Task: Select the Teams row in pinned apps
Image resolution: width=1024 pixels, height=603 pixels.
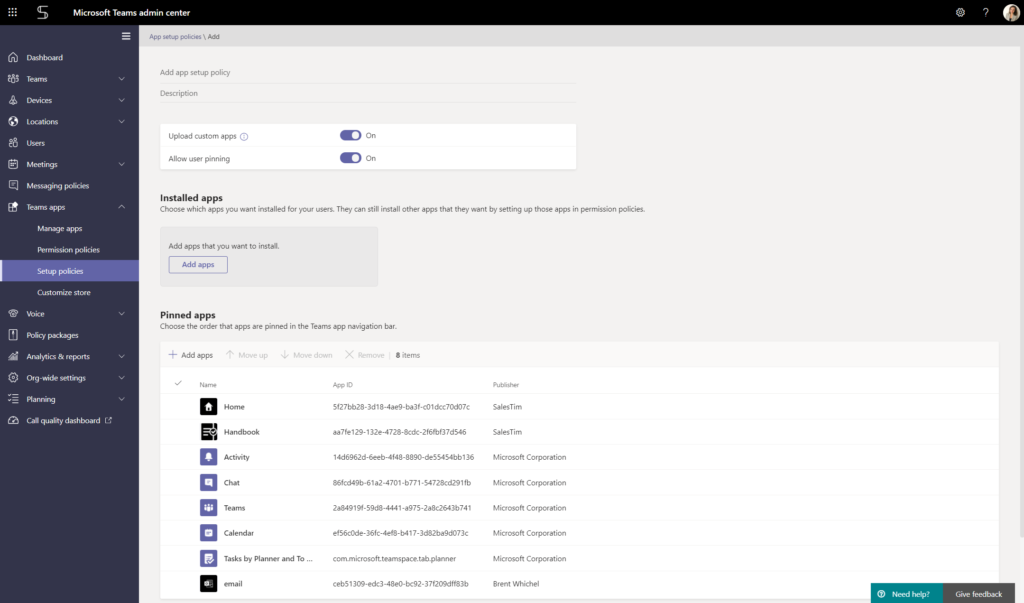Action: point(579,508)
